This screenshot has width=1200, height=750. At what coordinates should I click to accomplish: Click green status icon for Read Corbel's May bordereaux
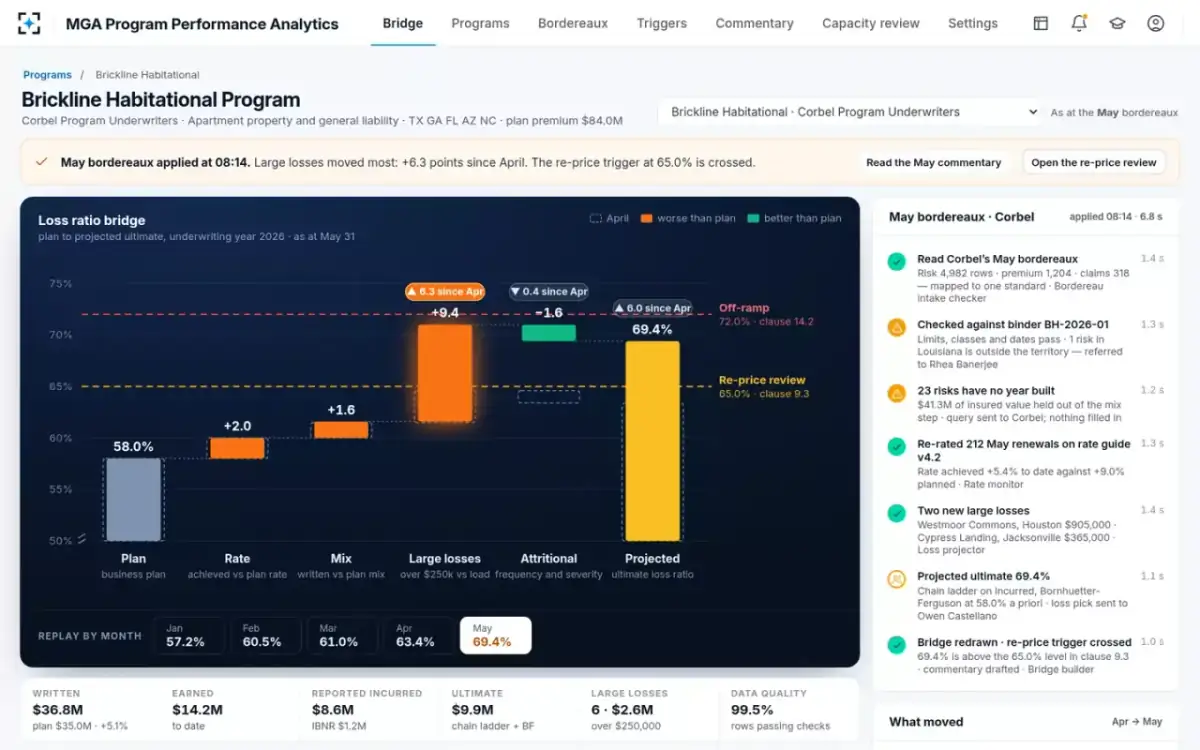pyautogui.click(x=897, y=261)
